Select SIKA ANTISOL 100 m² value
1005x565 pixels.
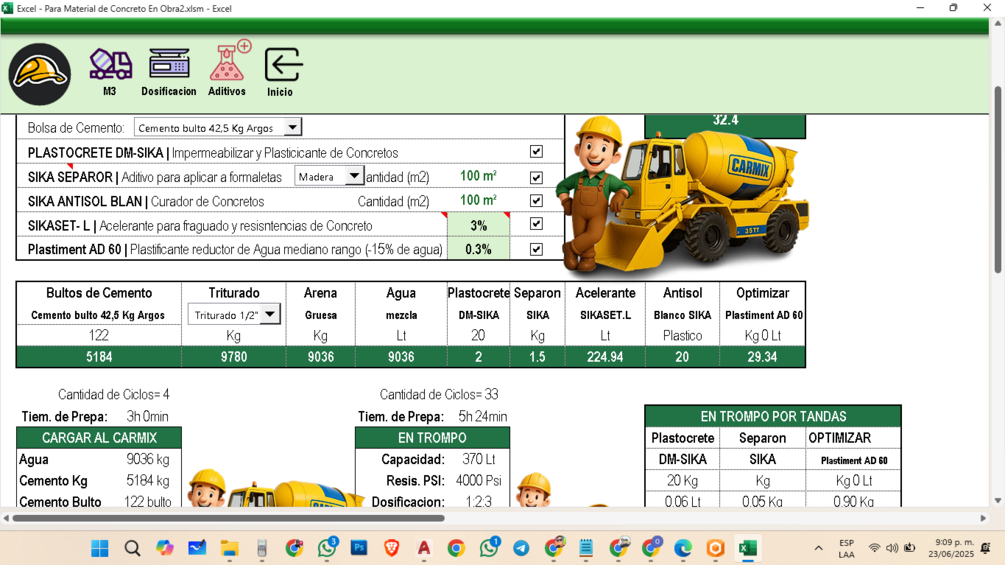pos(478,201)
